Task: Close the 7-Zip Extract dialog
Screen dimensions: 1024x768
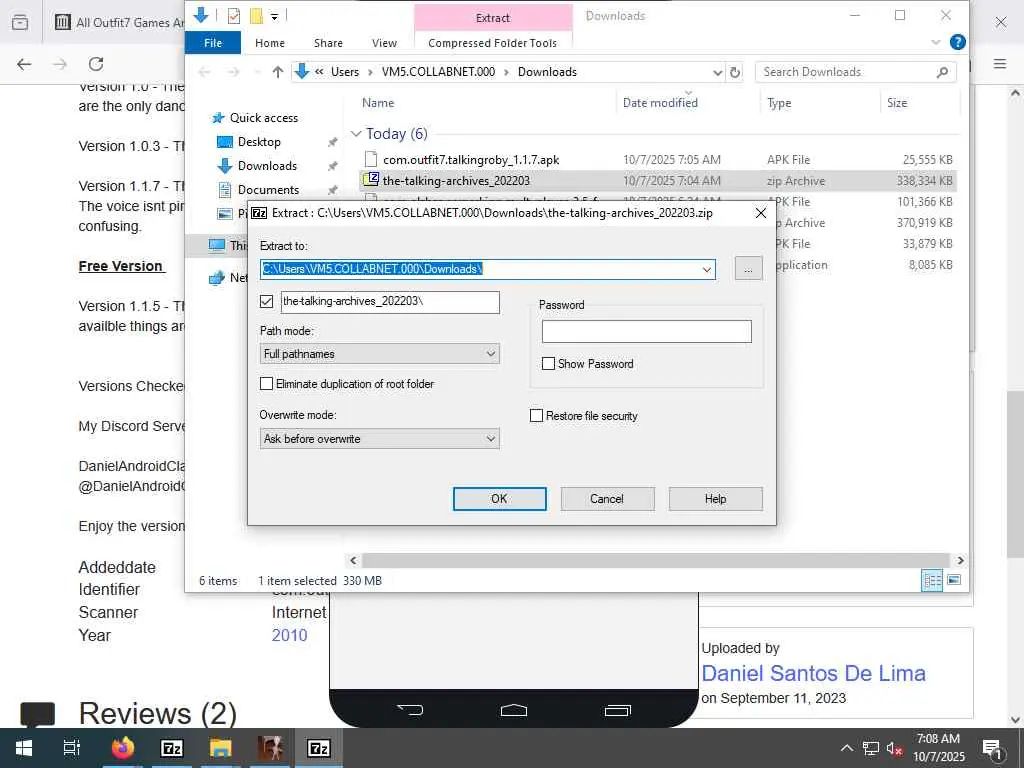Action: [761, 213]
